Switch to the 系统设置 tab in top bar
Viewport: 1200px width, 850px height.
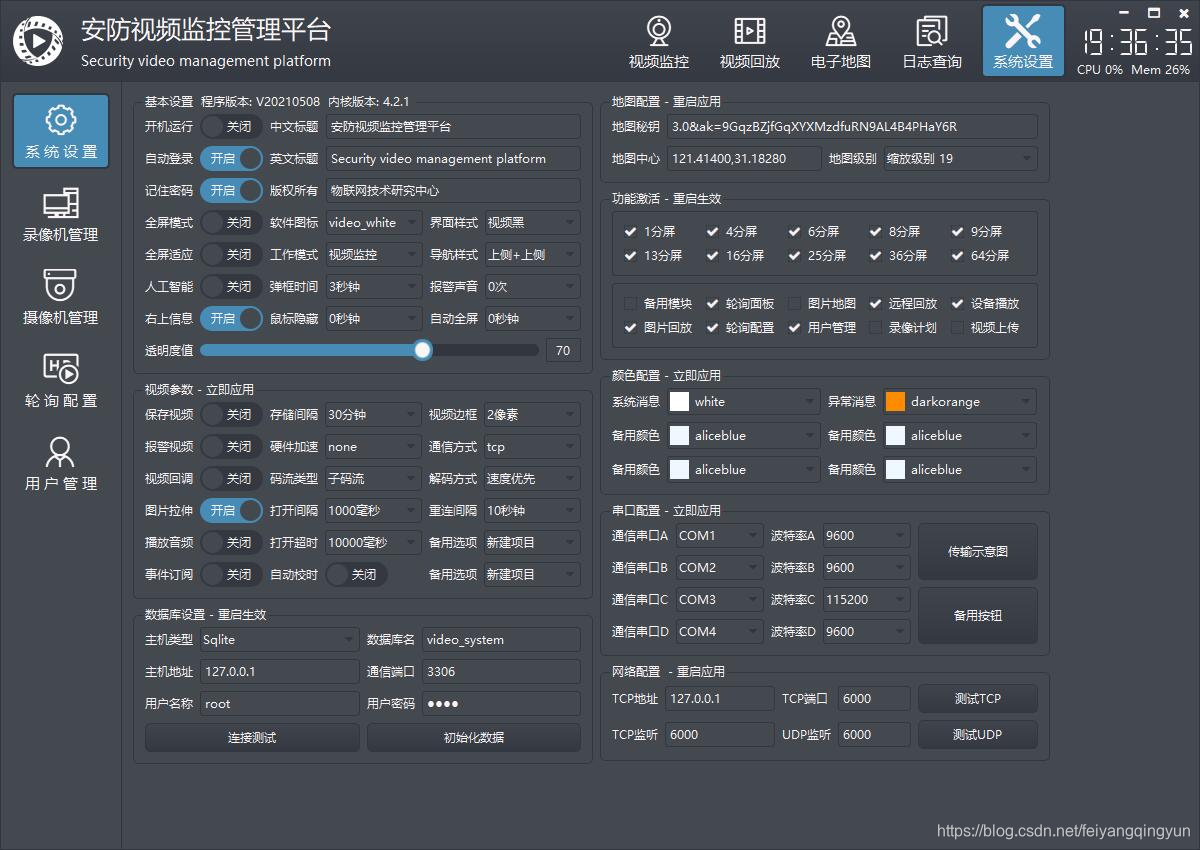(x=1022, y=40)
